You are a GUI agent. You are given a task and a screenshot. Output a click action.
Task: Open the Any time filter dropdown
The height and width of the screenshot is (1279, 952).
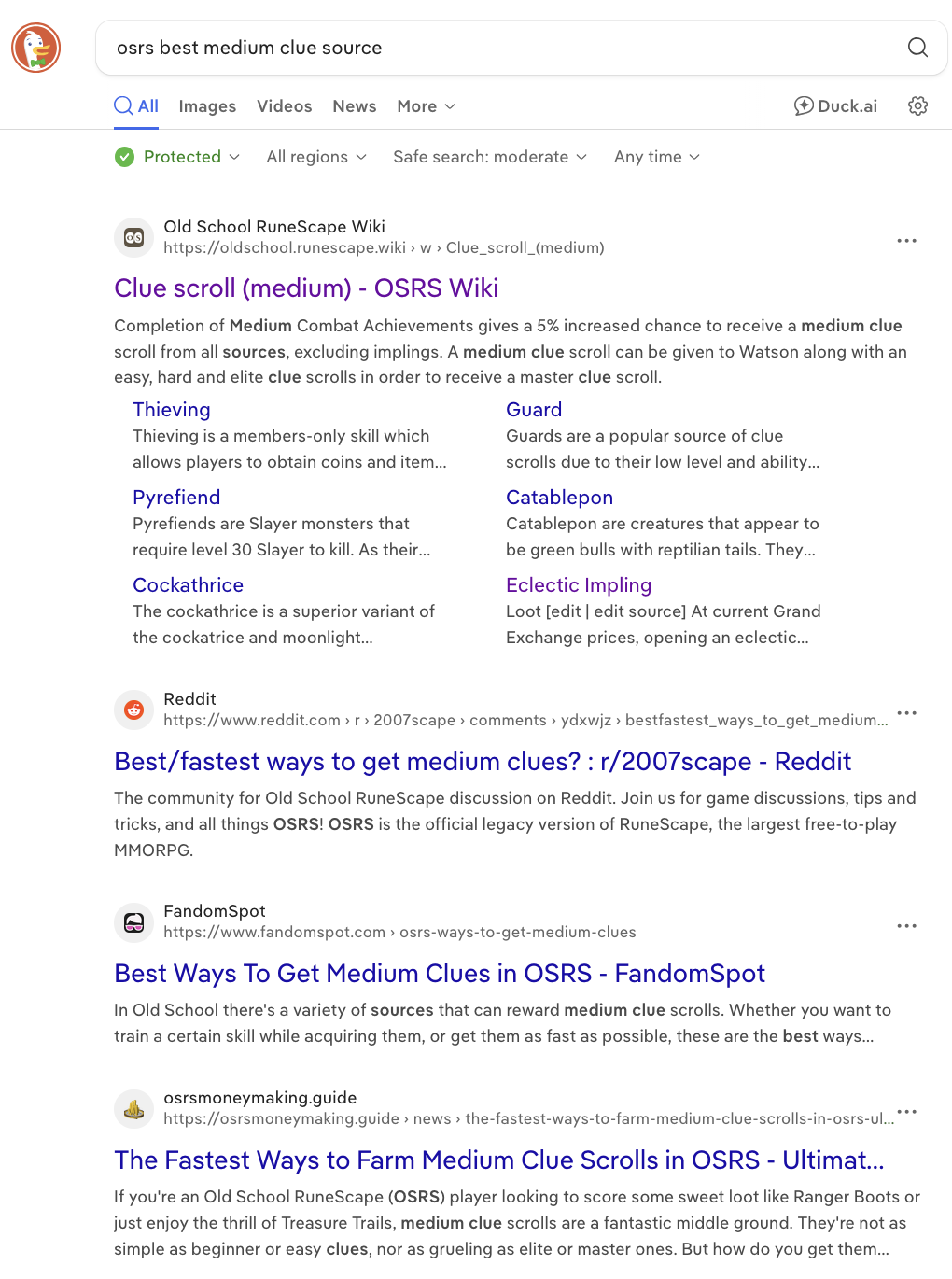tap(657, 157)
